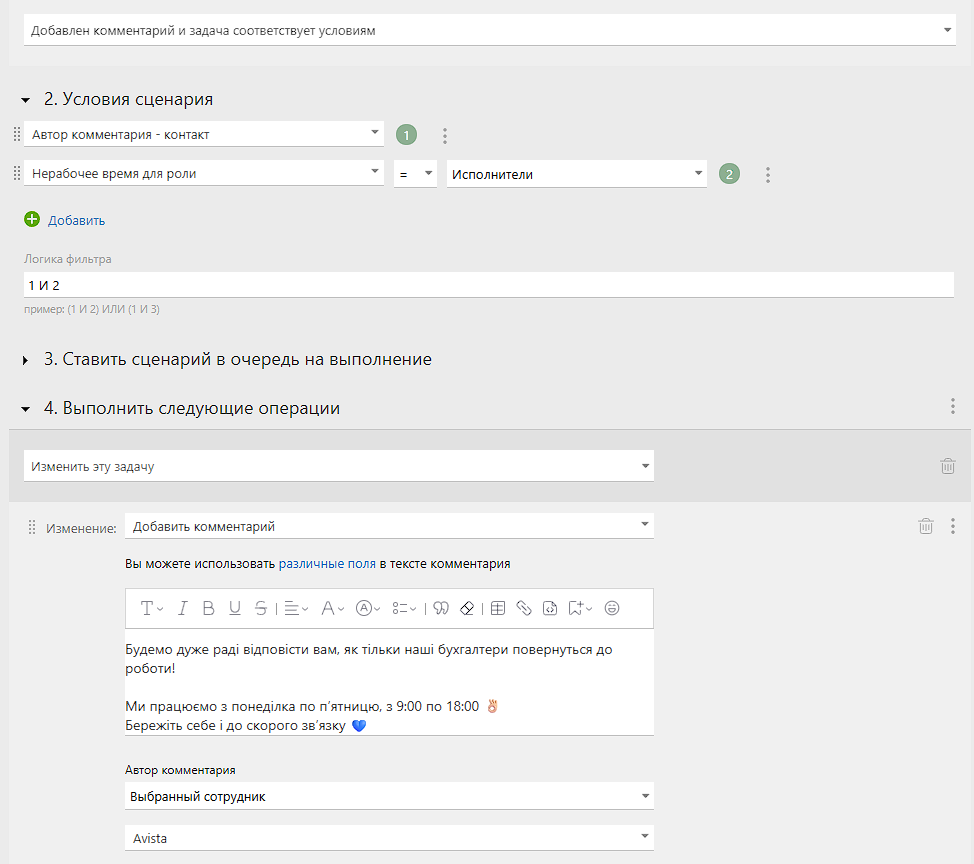Click the green condition badge number 1
The image size is (974, 864).
pyautogui.click(x=406, y=135)
